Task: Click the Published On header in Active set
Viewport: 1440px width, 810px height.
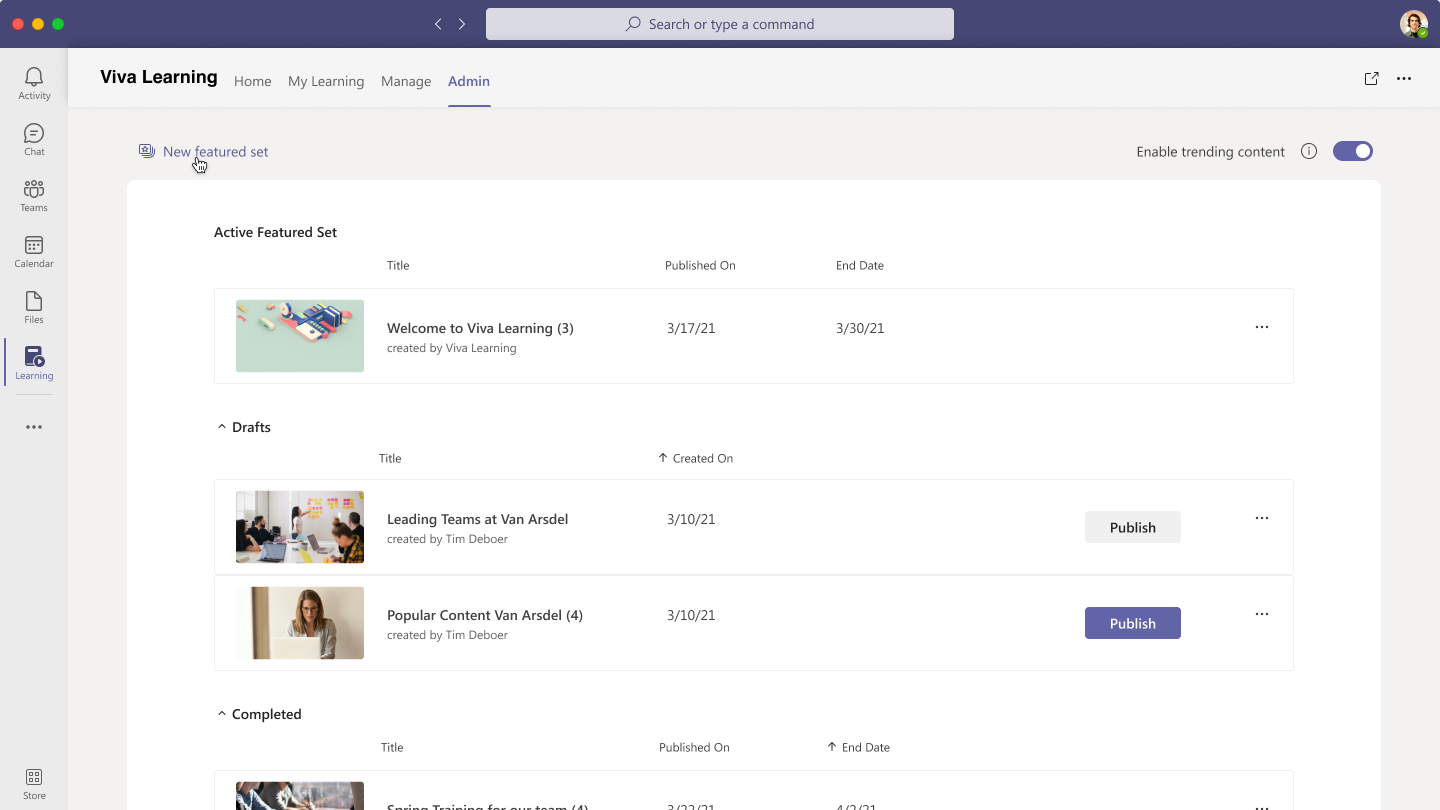Action: [700, 265]
